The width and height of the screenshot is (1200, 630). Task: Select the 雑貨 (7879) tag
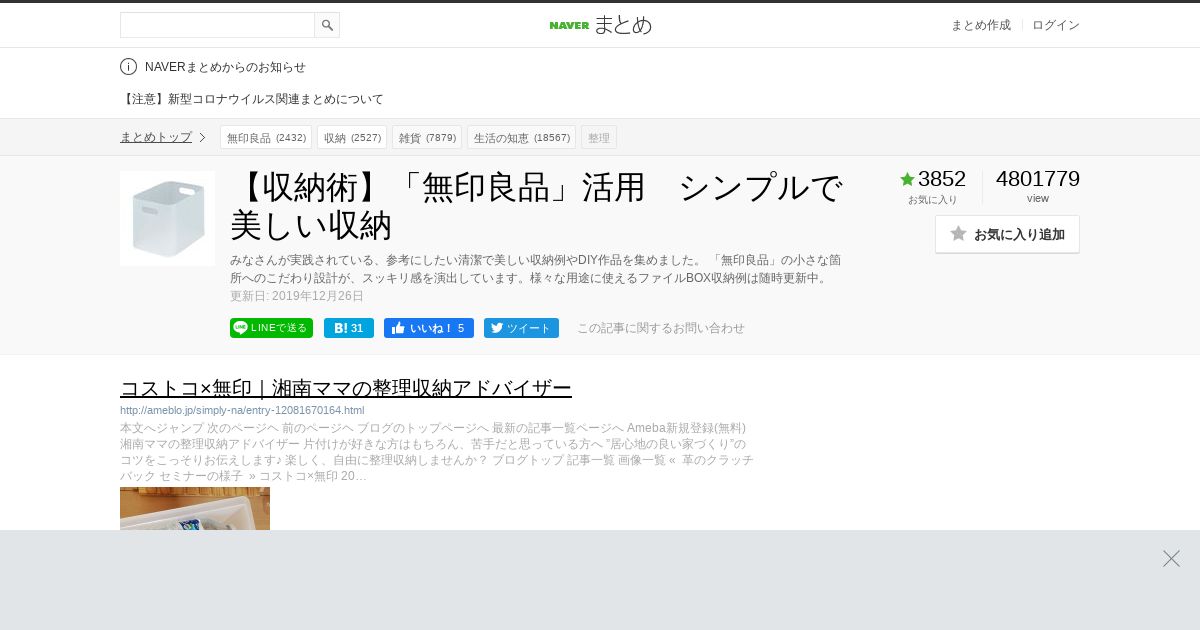[x=427, y=137]
